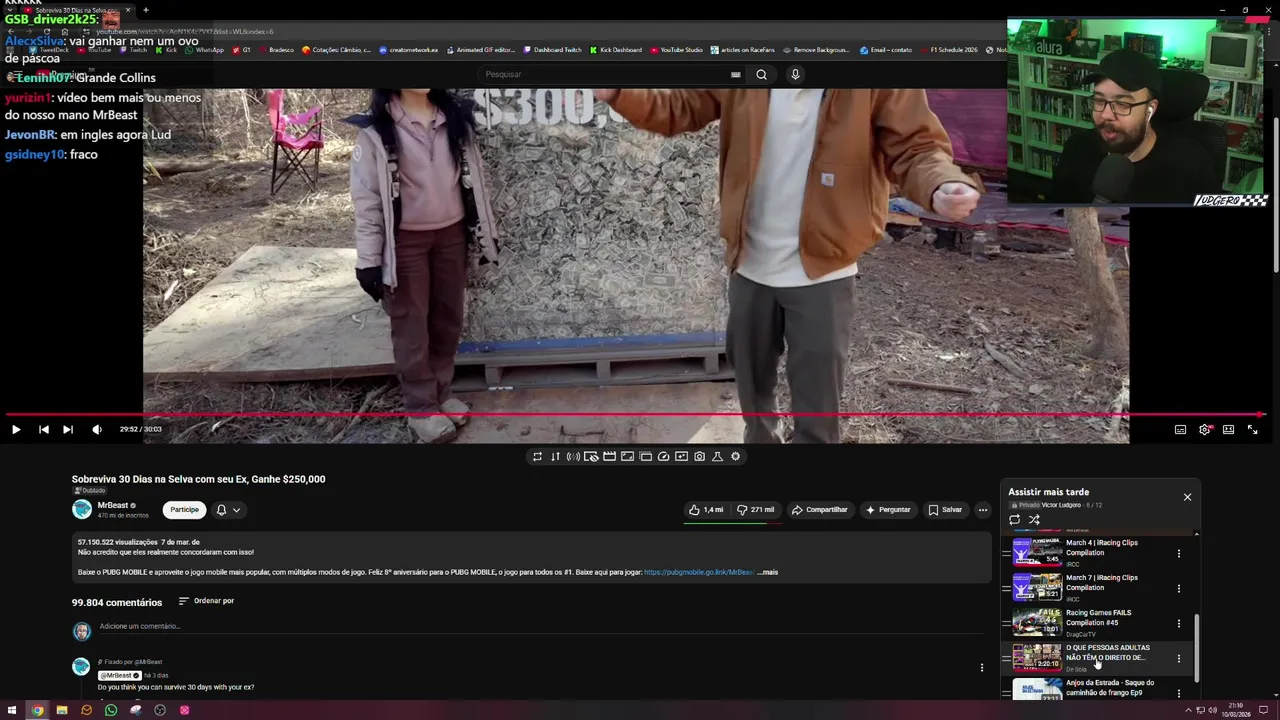This screenshot has width=1280, height=720.
Task: Toggle playlist loop in Assistir mais tarde
Action: click(1014, 520)
